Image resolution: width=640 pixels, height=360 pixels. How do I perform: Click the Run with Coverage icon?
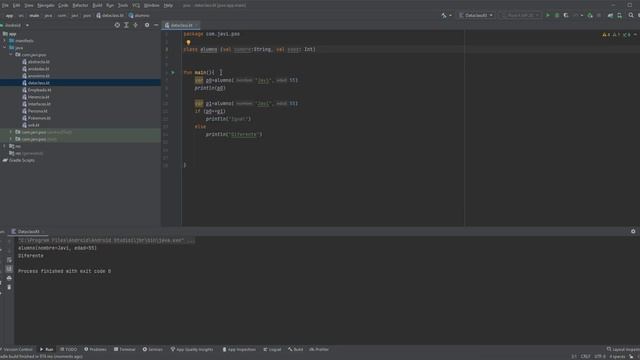point(566,16)
